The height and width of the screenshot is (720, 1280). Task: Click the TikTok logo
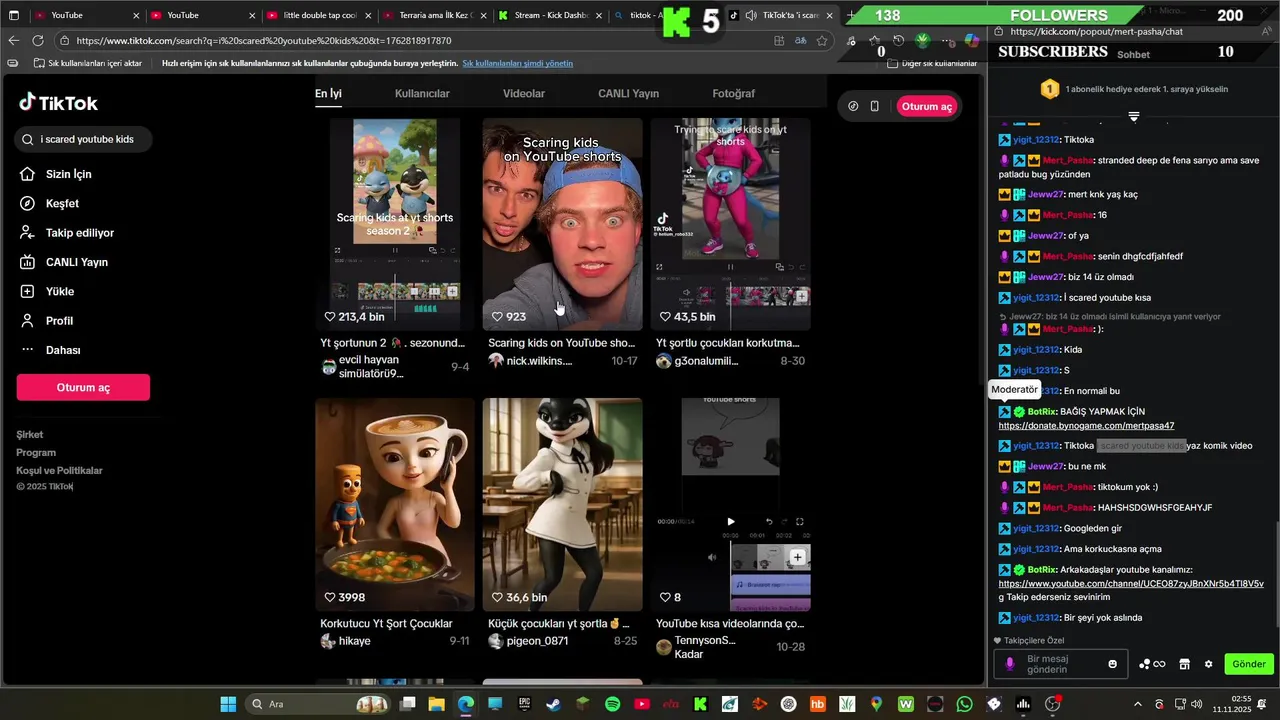58,103
